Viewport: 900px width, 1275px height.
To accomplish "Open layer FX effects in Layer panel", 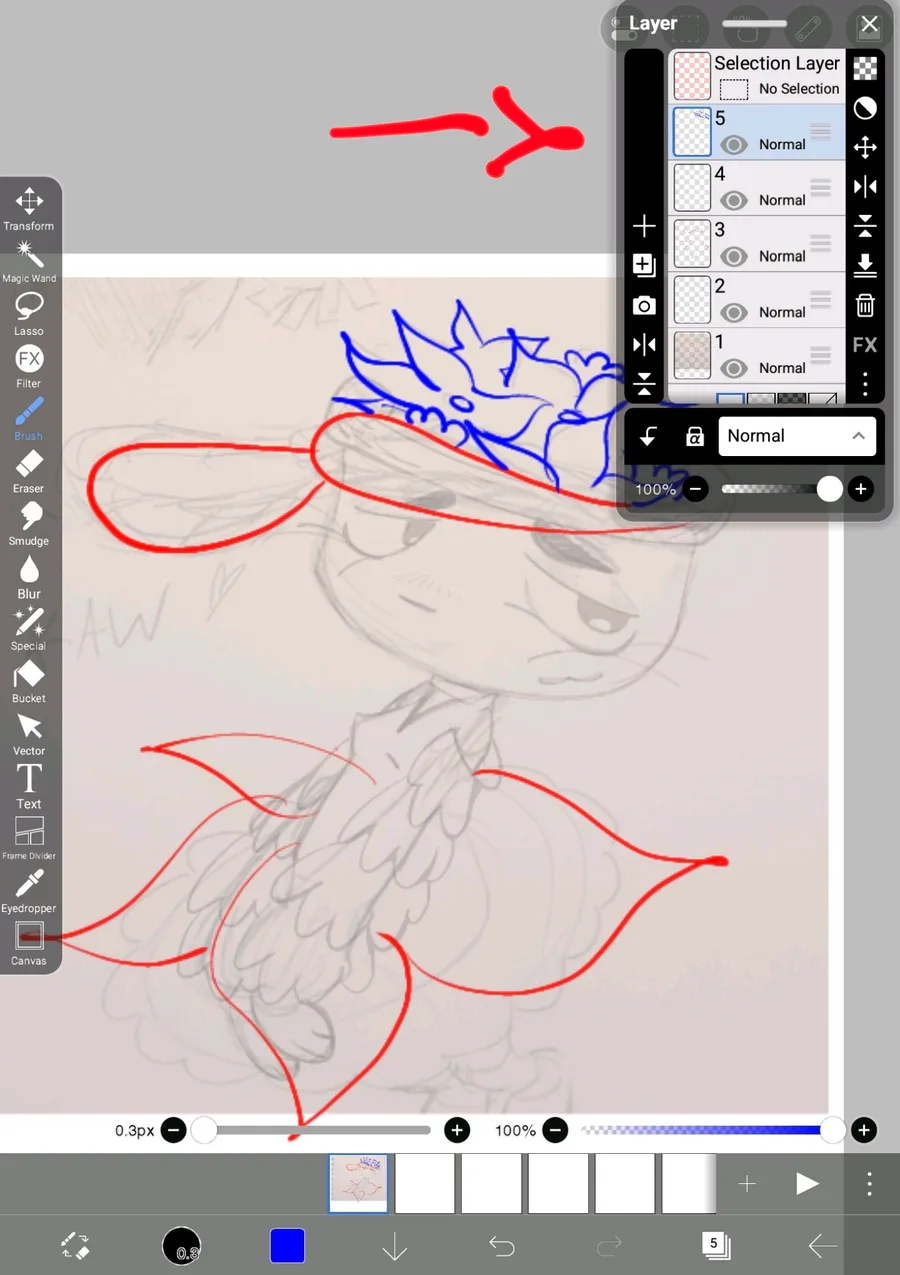I will tap(865, 345).
